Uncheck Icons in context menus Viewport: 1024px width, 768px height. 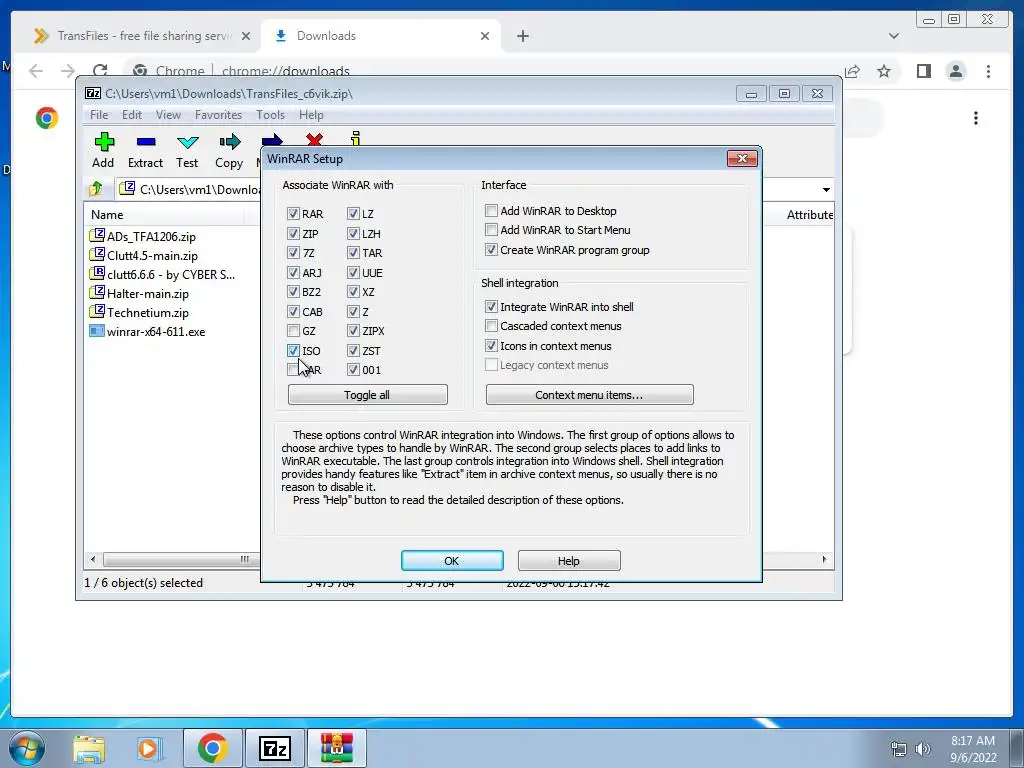[x=491, y=345]
